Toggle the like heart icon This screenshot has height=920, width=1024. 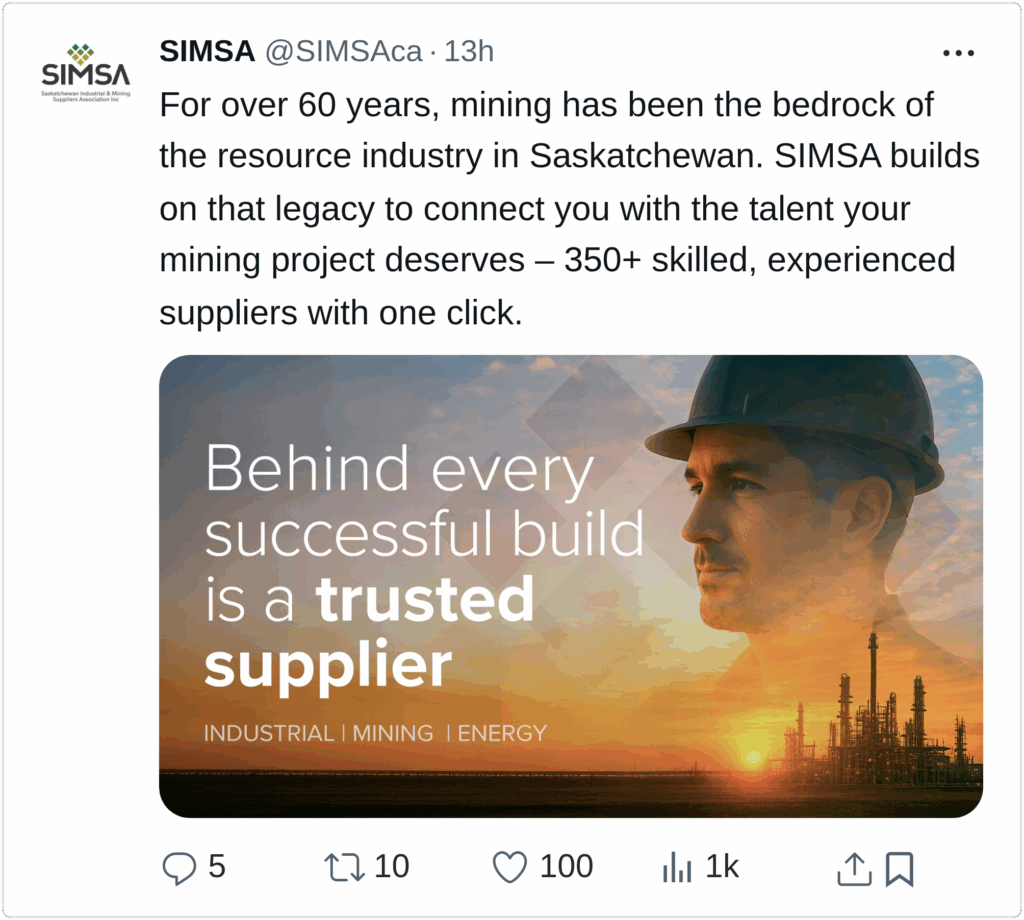click(510, 868)
